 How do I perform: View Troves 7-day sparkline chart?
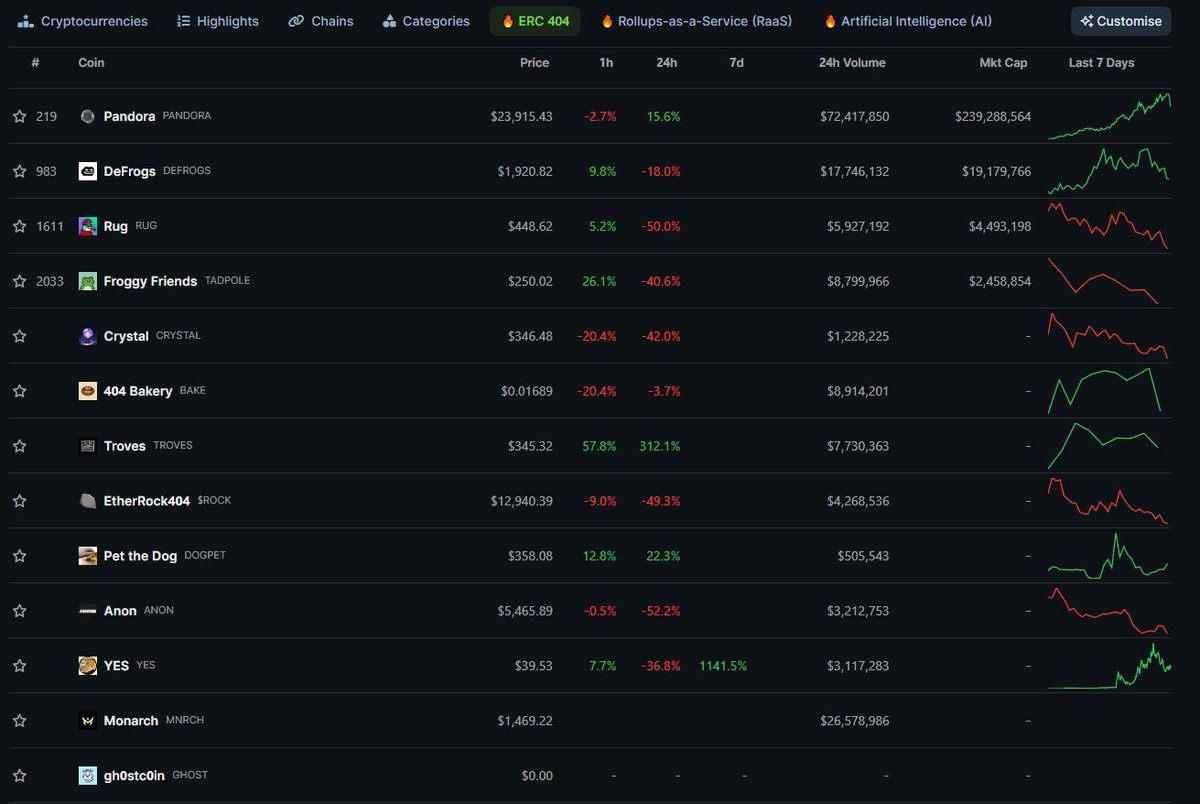click(x=1103, y=446)
